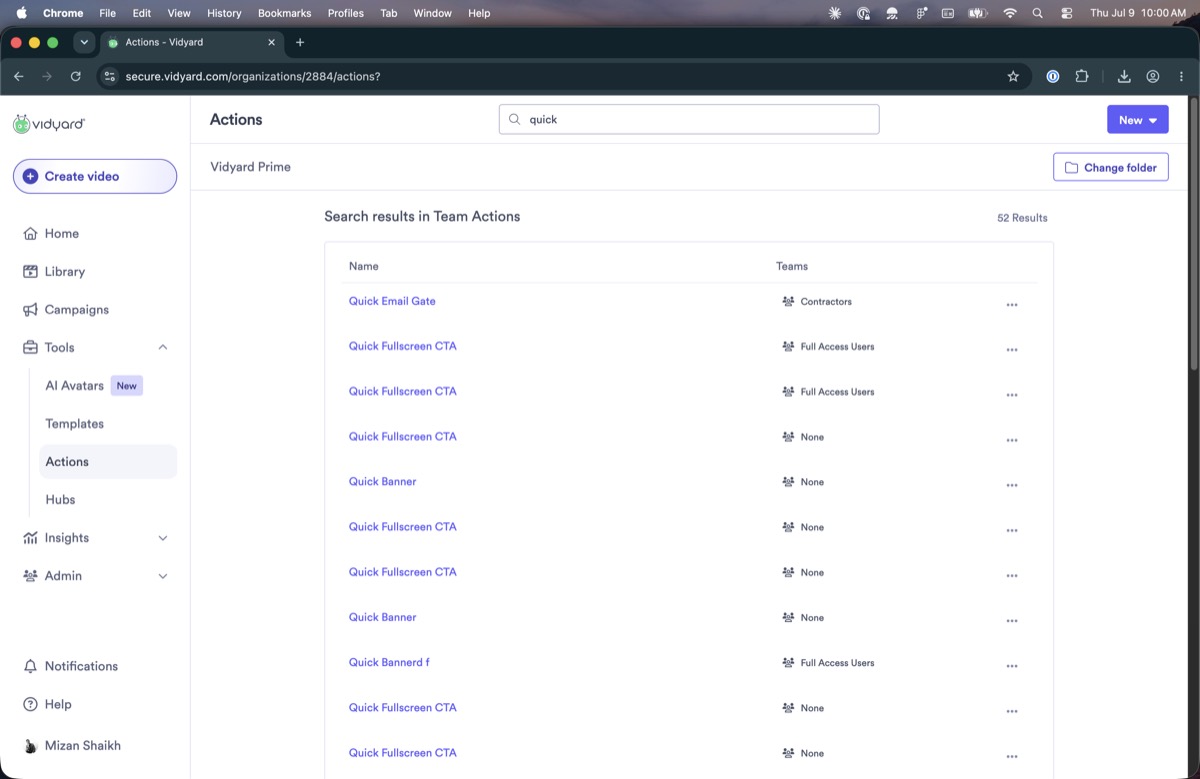
Task: Select Actions under Tools
Action: (108, 461)
